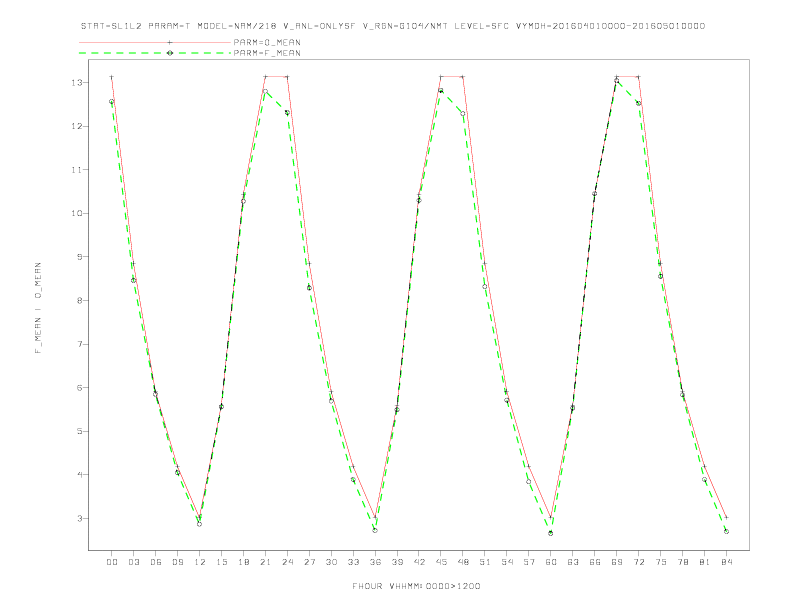Image resolution: width=792 pixels, height=612 pixels.
Task: Click the PARM=O_MEAN legend label
Action: [x=267, y=42]
